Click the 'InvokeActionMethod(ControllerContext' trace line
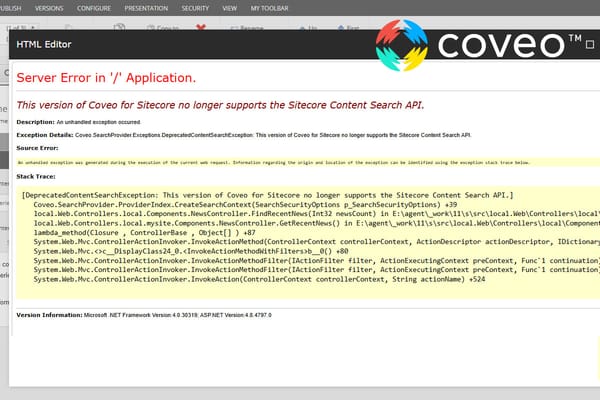 click(x=316, y=242)
